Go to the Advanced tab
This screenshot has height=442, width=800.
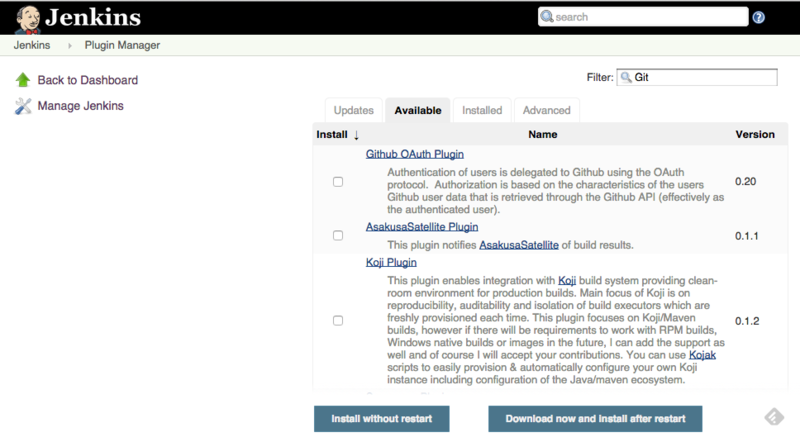tap(546, 110)
